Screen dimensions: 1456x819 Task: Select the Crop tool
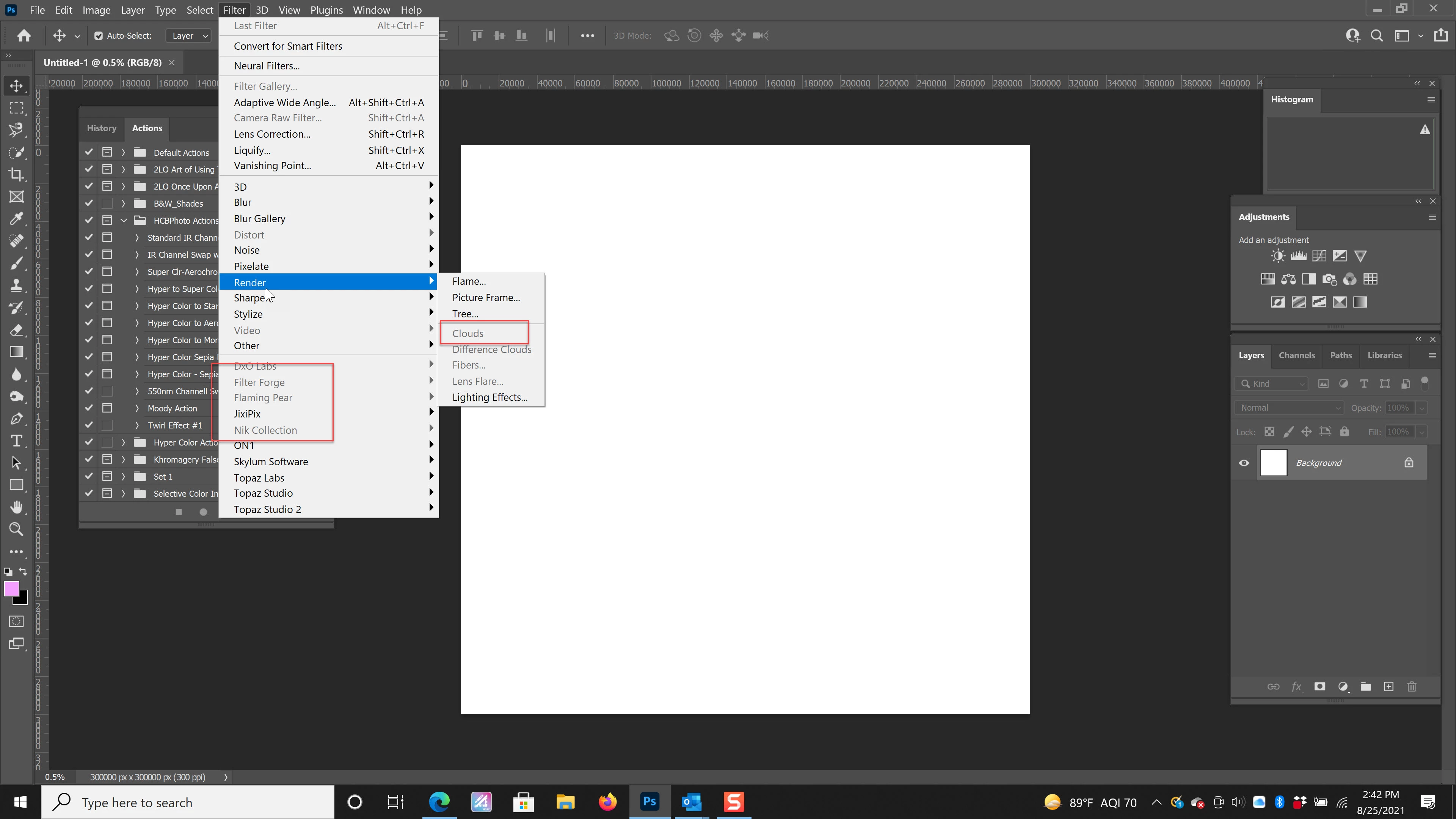[x=16, y=175]
